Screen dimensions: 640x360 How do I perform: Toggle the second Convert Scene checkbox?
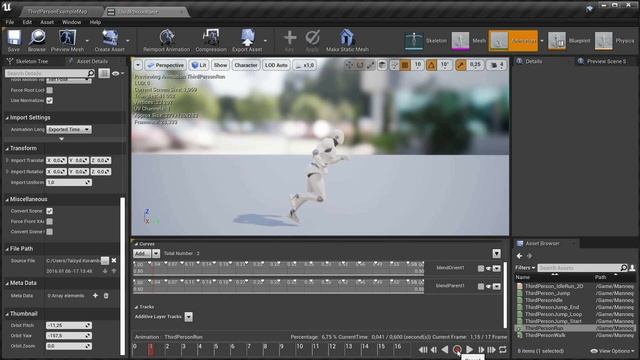[x=49, y=231]
